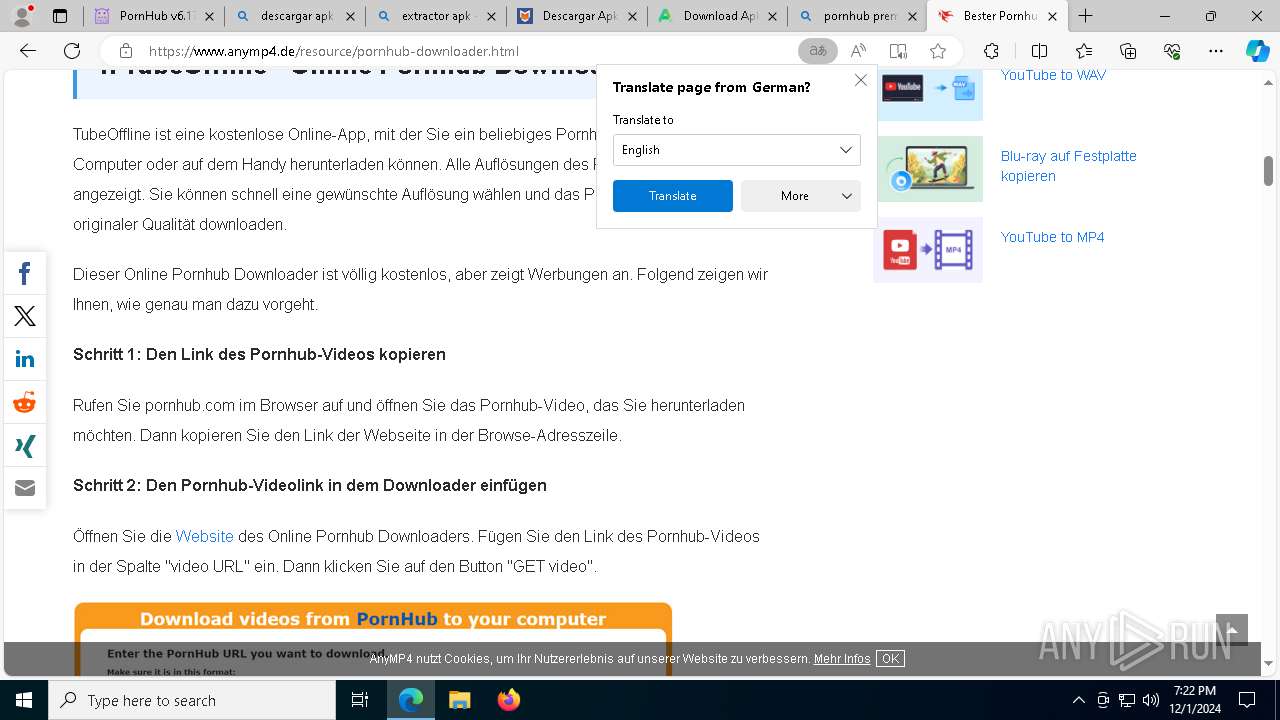1280x720 pixels.
Task: Toggle Split screen icon
Action: click(x=1039, y=51)
